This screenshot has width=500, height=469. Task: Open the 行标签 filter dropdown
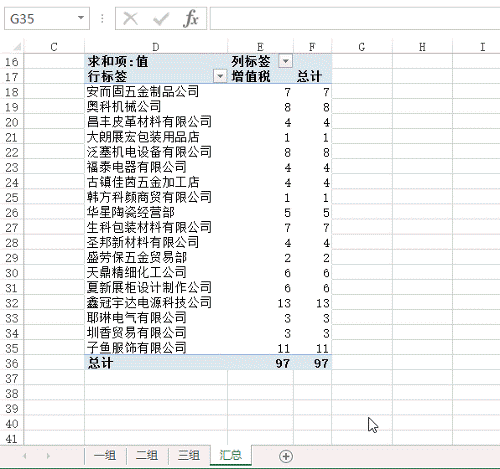coord(220,76)
